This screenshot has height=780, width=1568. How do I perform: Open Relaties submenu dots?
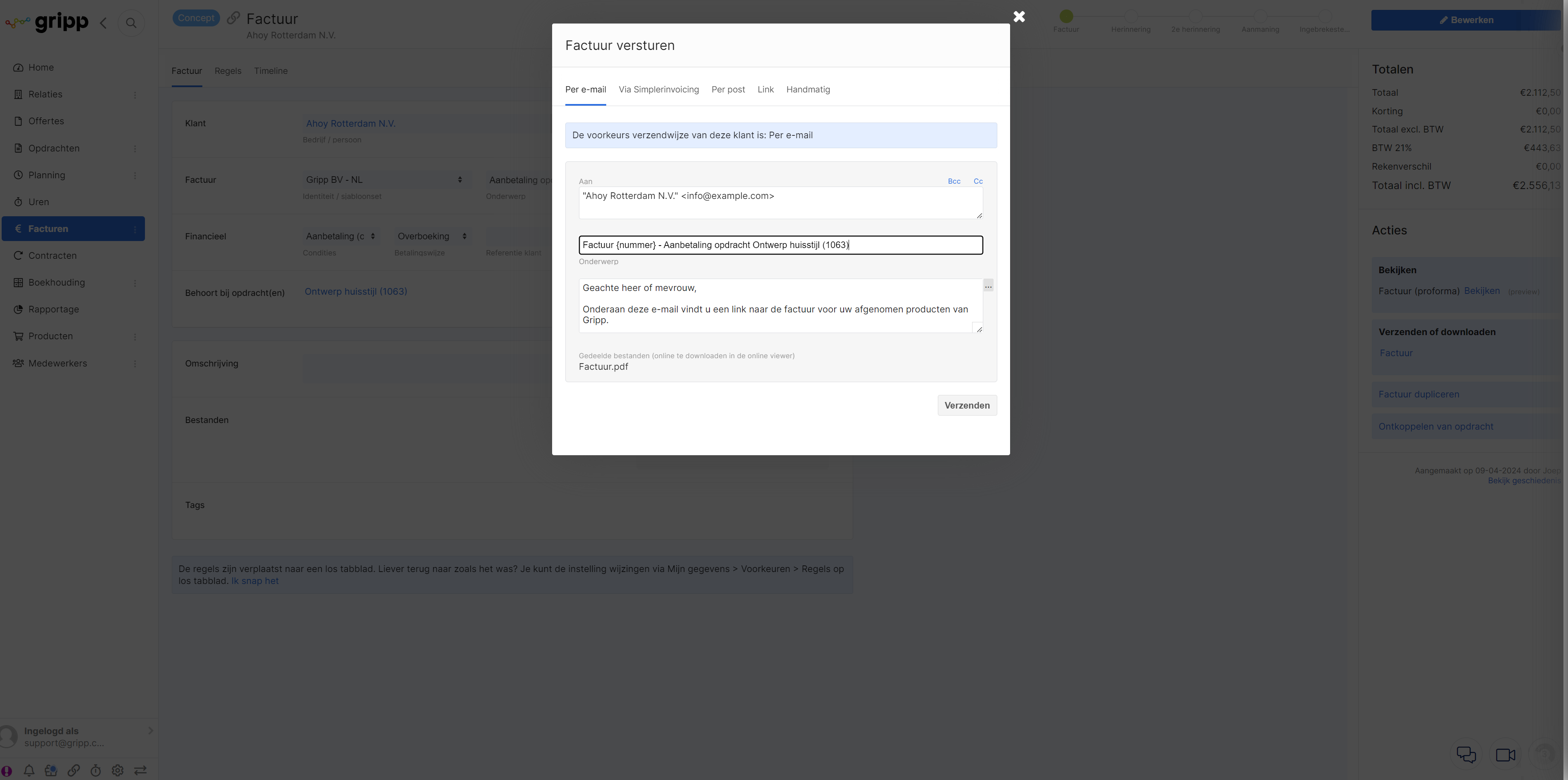[x=135, y=95]
